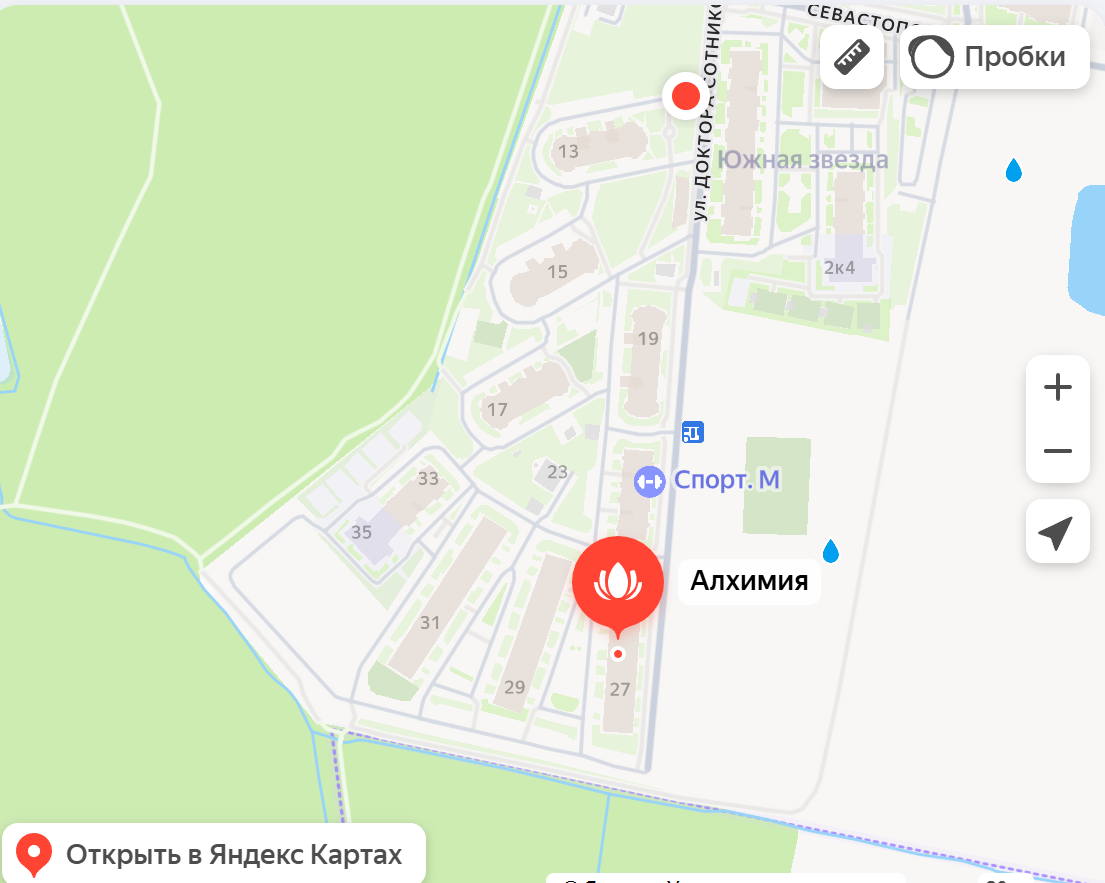Zoom out with the minus button
This screenshot has height=883, width=1105.
(1058, 451)
